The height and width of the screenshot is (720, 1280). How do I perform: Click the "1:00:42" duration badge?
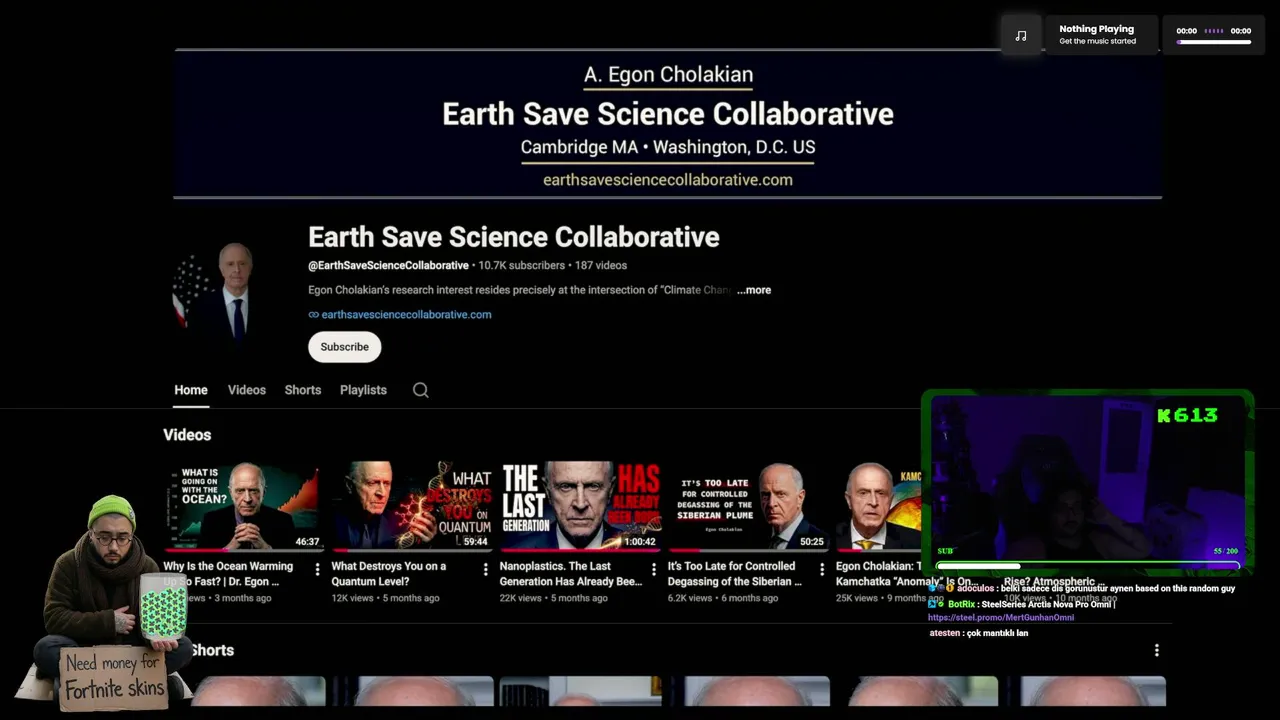tap(640, 542)
